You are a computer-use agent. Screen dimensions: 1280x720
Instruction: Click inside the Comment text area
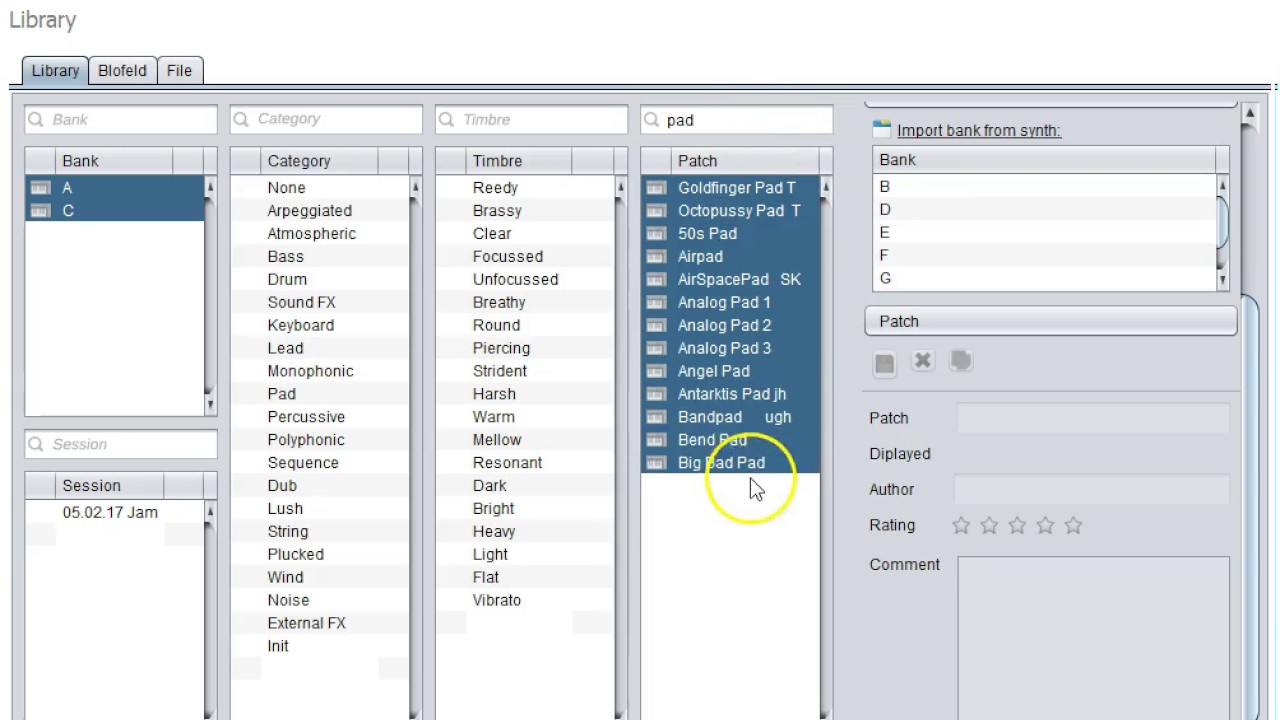(x=1093, y=636)
